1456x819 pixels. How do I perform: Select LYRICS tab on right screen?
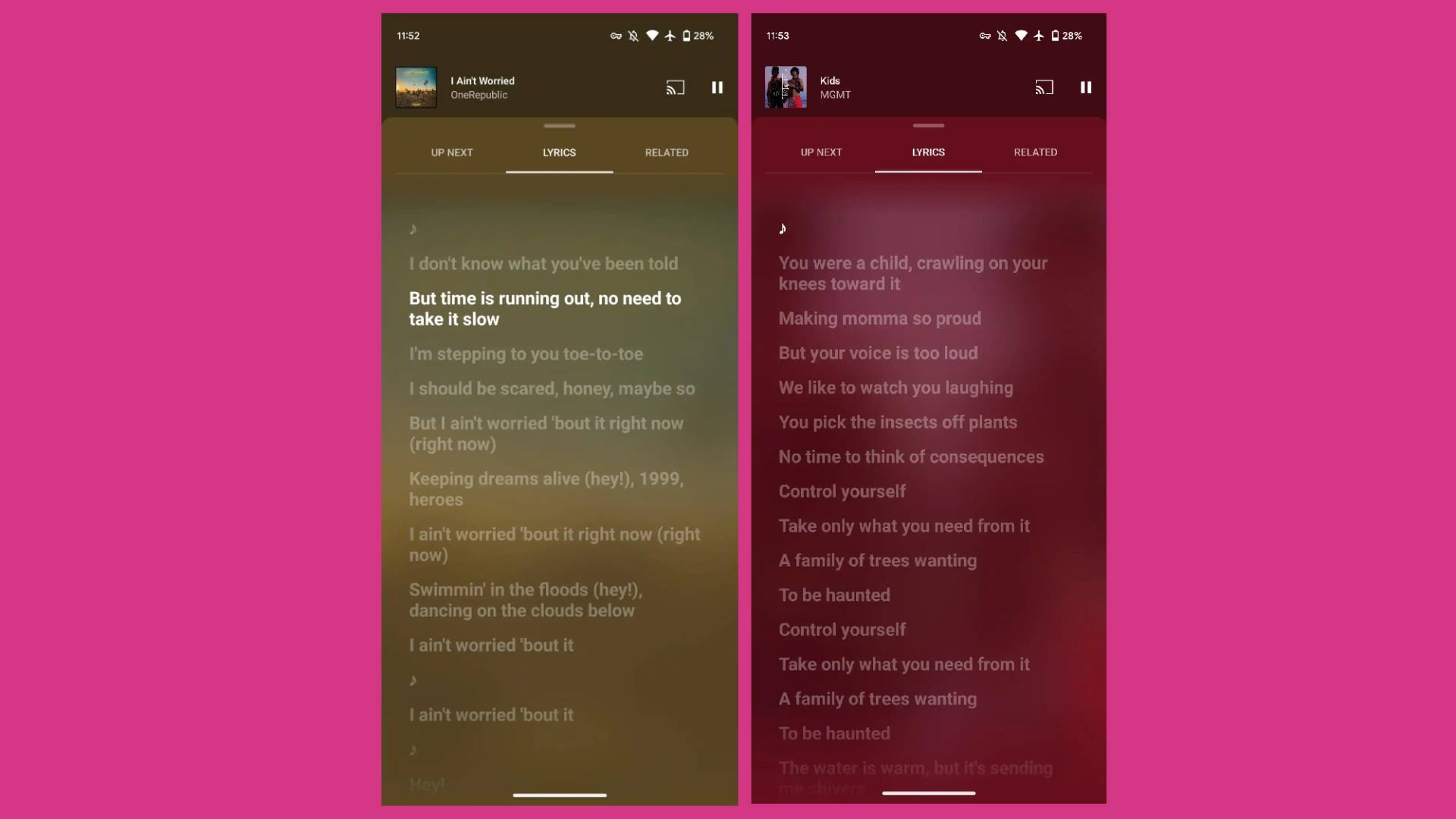point(928,152)
